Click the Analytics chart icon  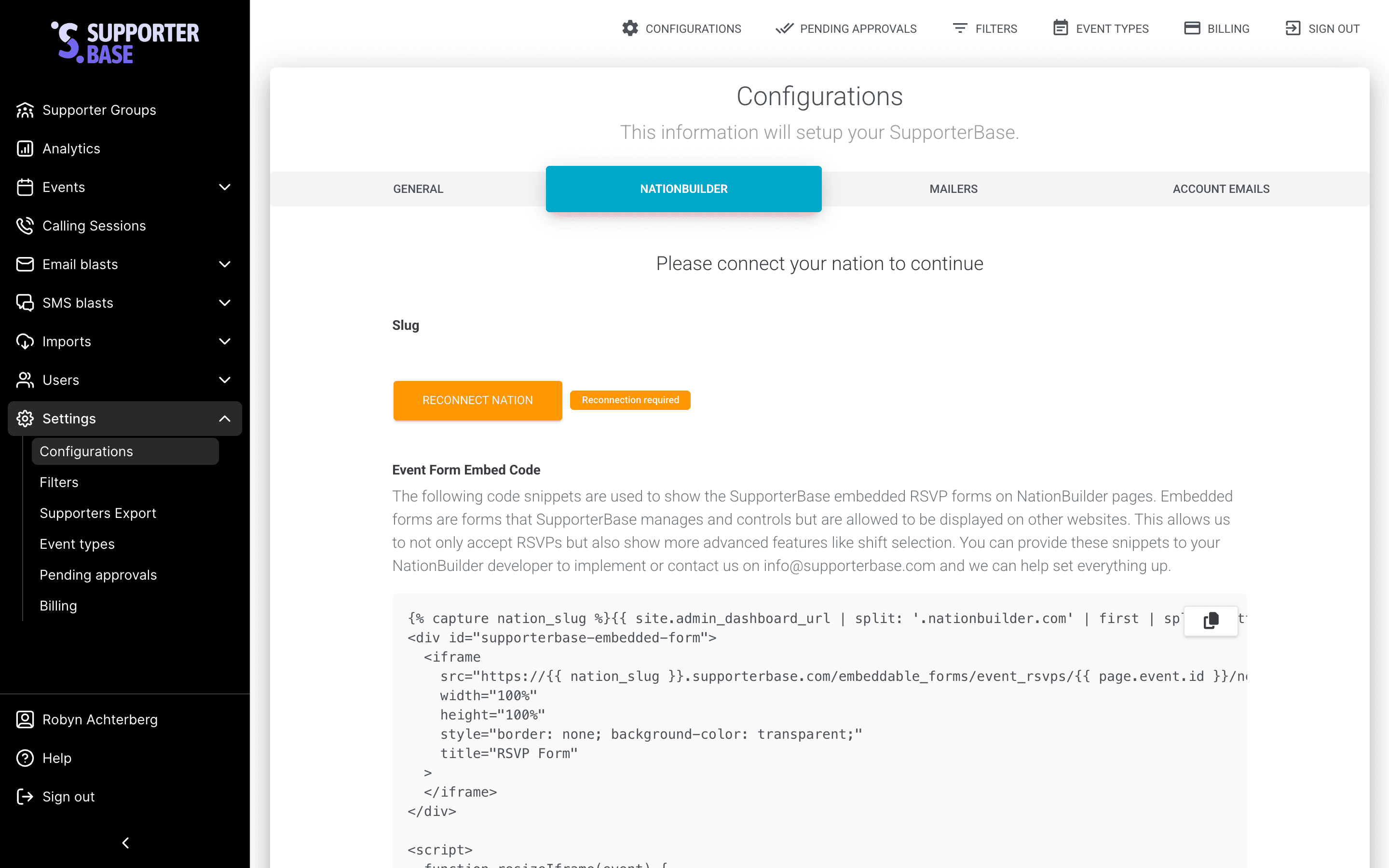tap(25, 149)
